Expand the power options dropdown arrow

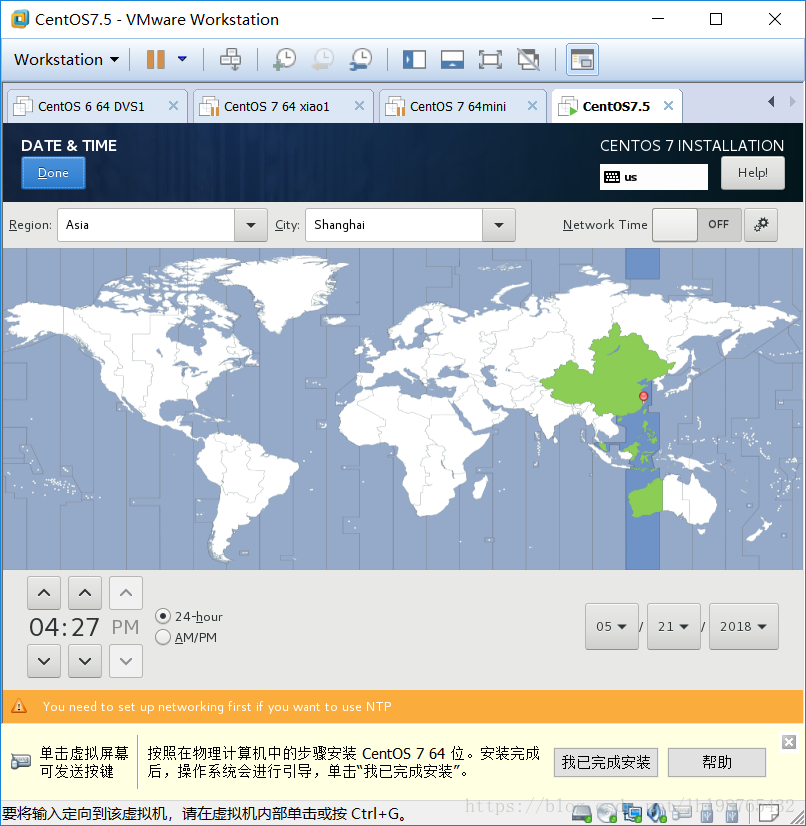coord(182,59)
